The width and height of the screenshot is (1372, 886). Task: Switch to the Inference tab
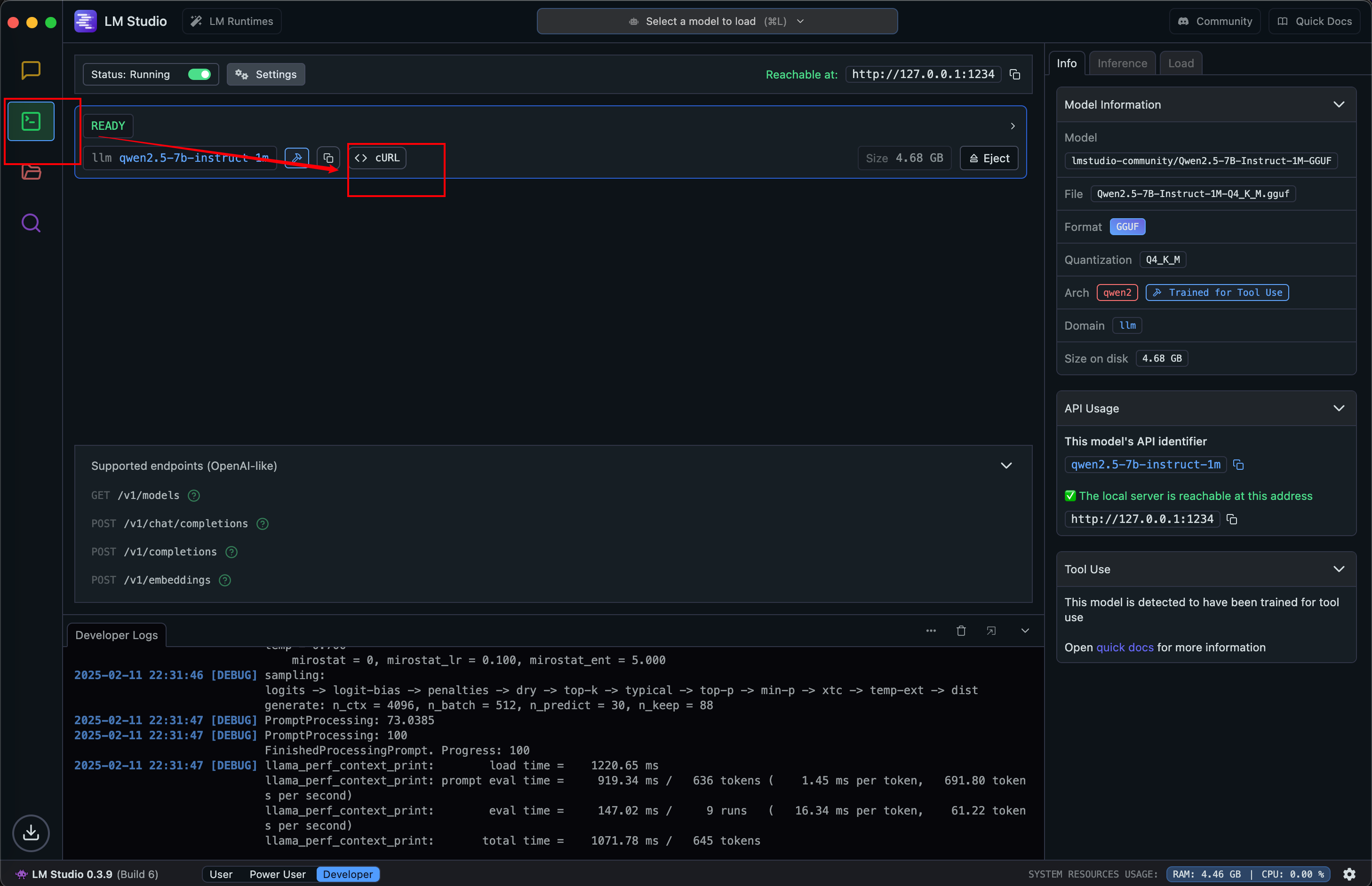point(1122,63)
